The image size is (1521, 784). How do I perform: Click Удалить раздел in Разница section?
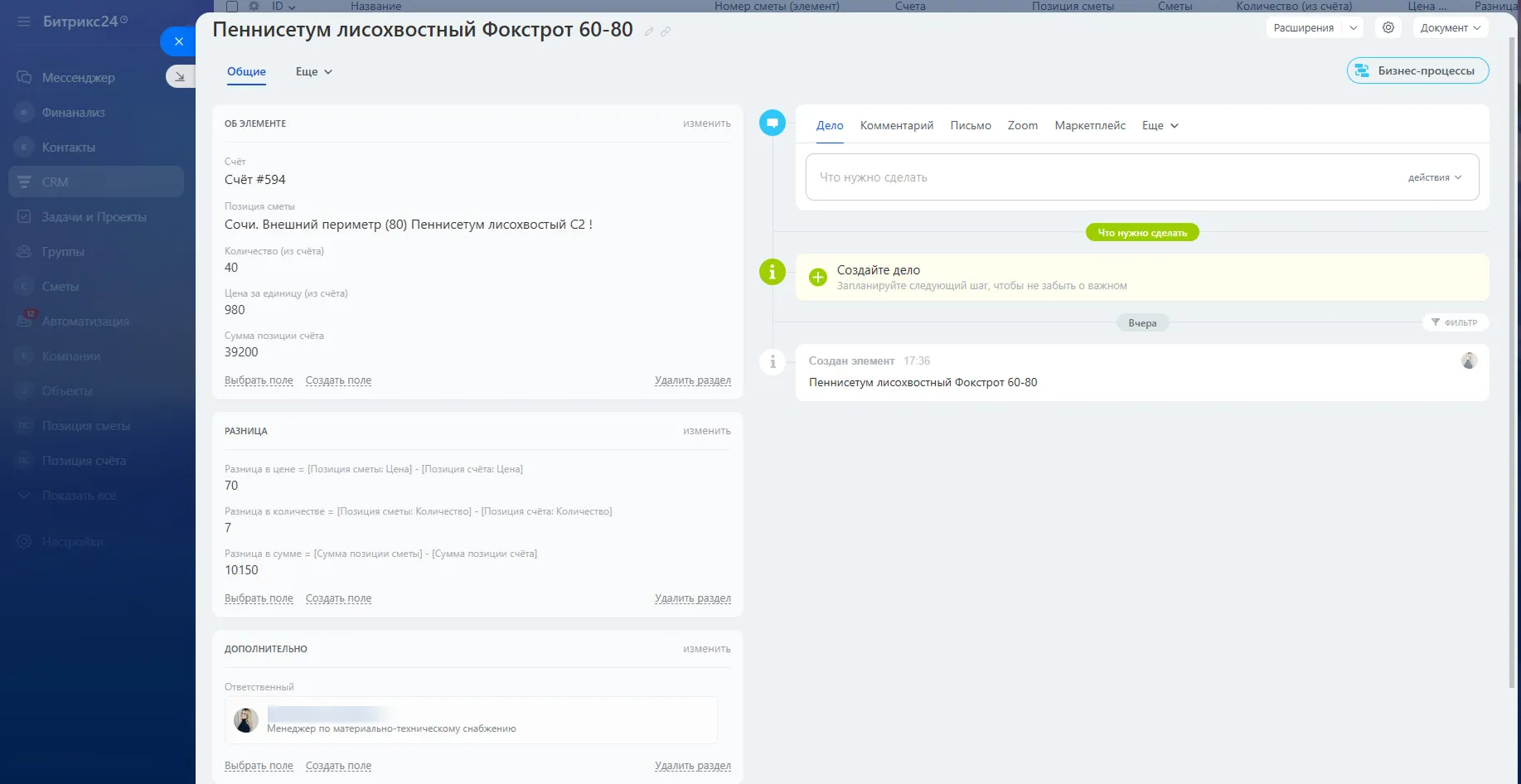pos(692,598)
